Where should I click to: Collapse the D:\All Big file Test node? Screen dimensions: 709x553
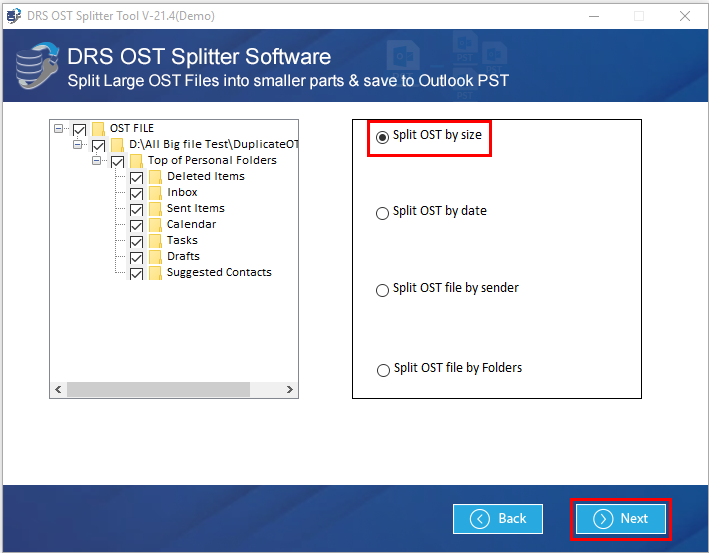click(77, 145)
